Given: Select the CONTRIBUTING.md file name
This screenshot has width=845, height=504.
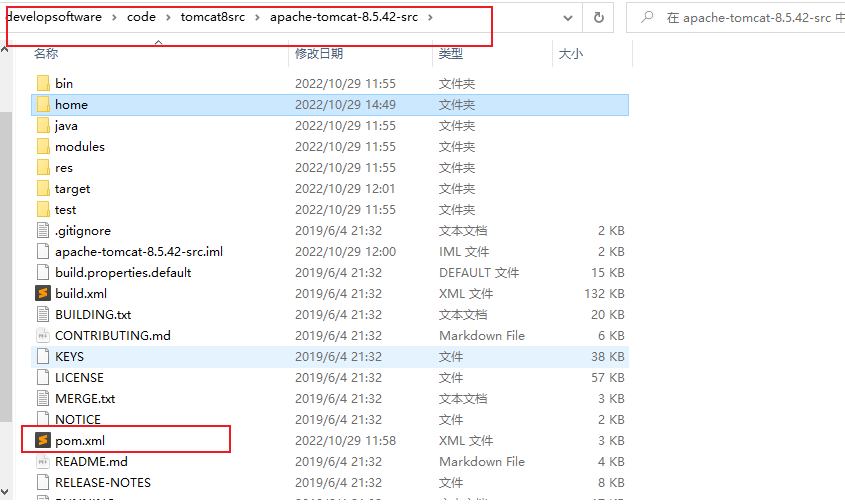Looking at the screenshot, I should pos(113,335).
